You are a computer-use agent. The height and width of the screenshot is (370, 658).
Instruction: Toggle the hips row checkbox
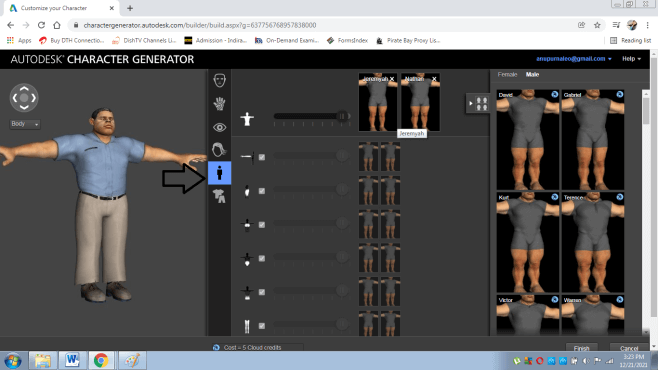261,292
